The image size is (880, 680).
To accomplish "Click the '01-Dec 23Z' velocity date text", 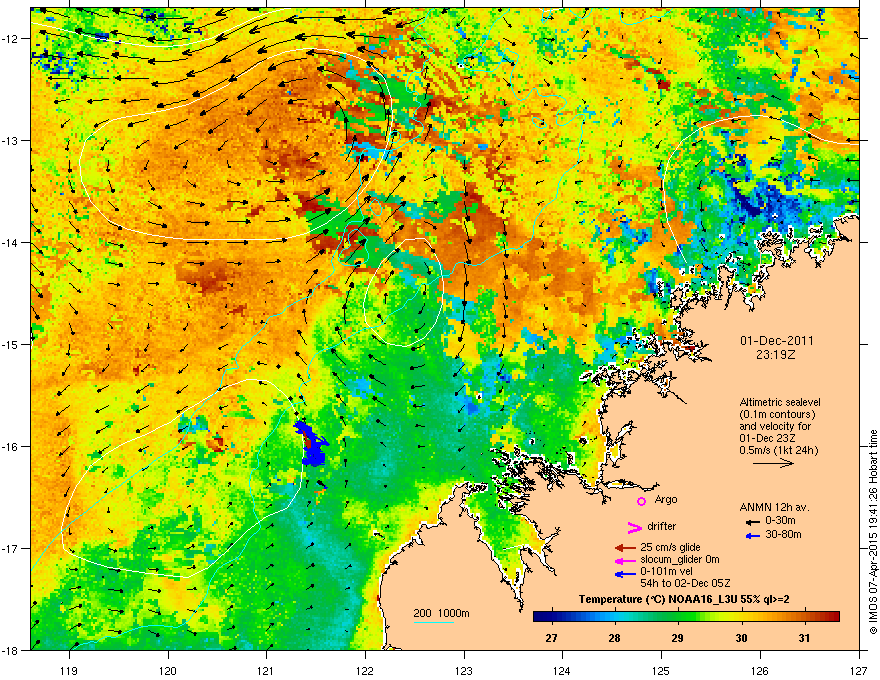I will click(x=766, y=438).
